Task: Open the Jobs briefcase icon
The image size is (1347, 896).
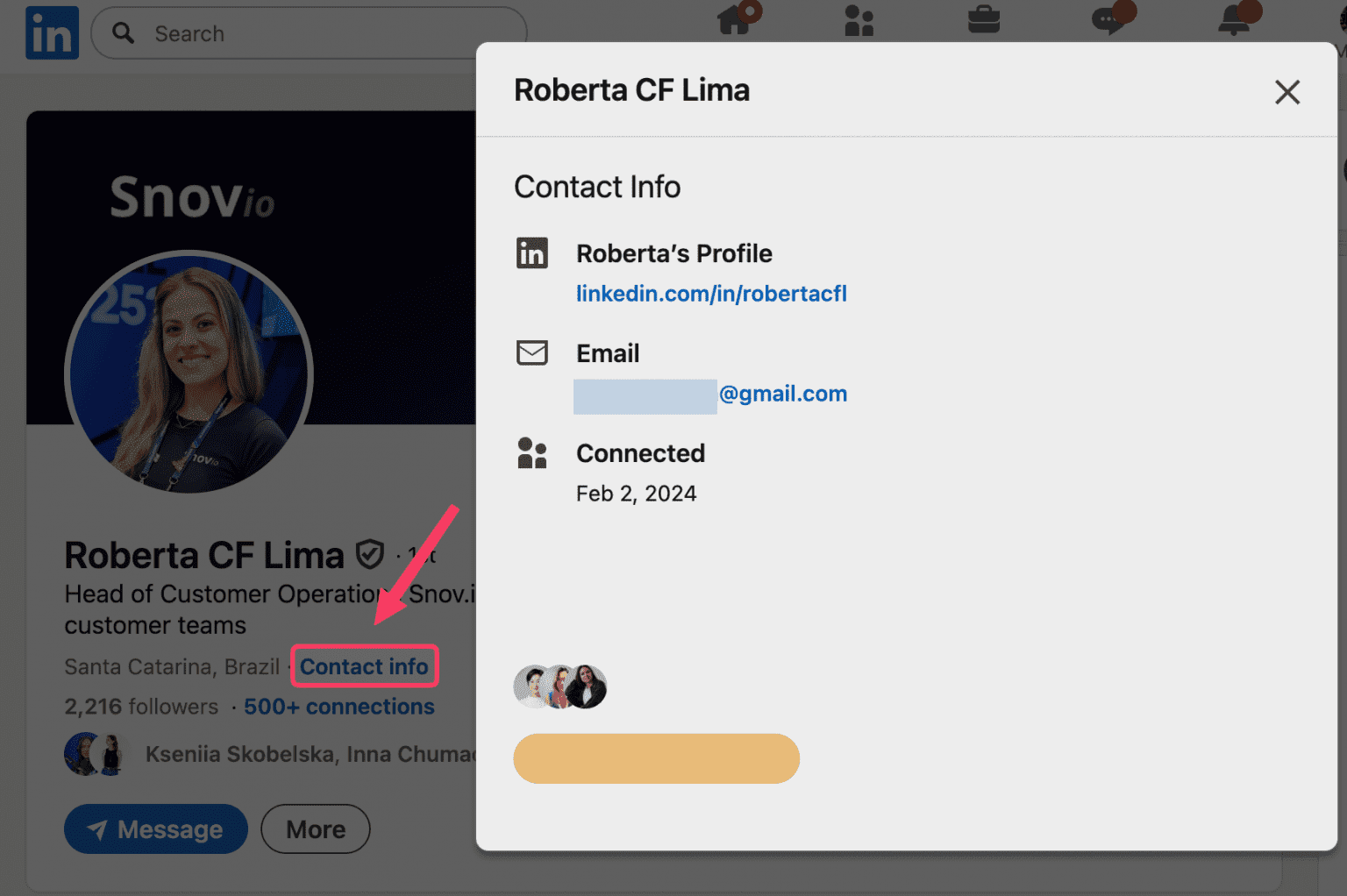Action: pyautogui.click(x=984, y=20)
